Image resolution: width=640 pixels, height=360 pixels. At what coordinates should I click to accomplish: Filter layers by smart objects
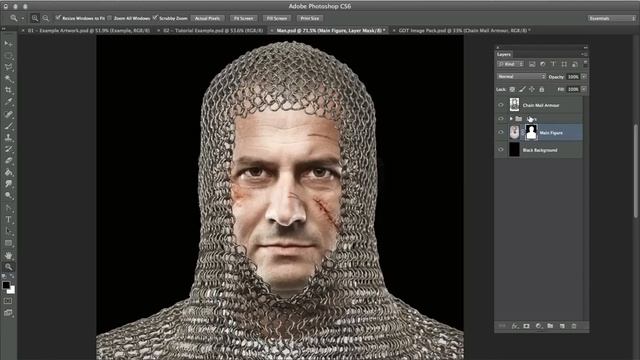(574, 64)
